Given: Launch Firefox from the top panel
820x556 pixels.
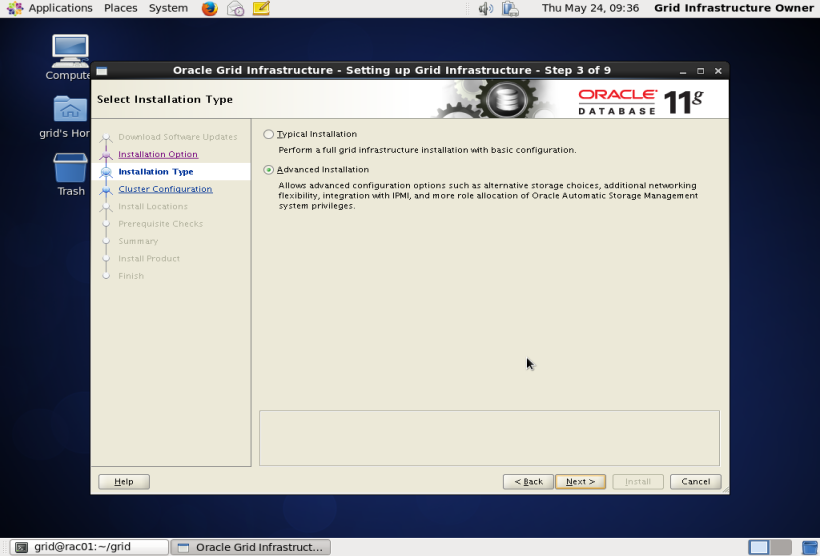Looking at the screenshot, I should click(x=210, y=8).
